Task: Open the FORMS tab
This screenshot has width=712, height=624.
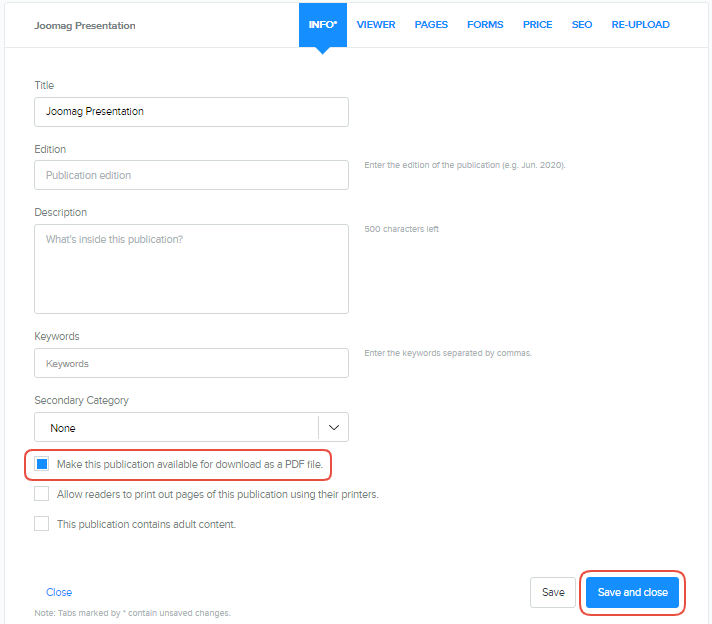Action: coord(485,25)
